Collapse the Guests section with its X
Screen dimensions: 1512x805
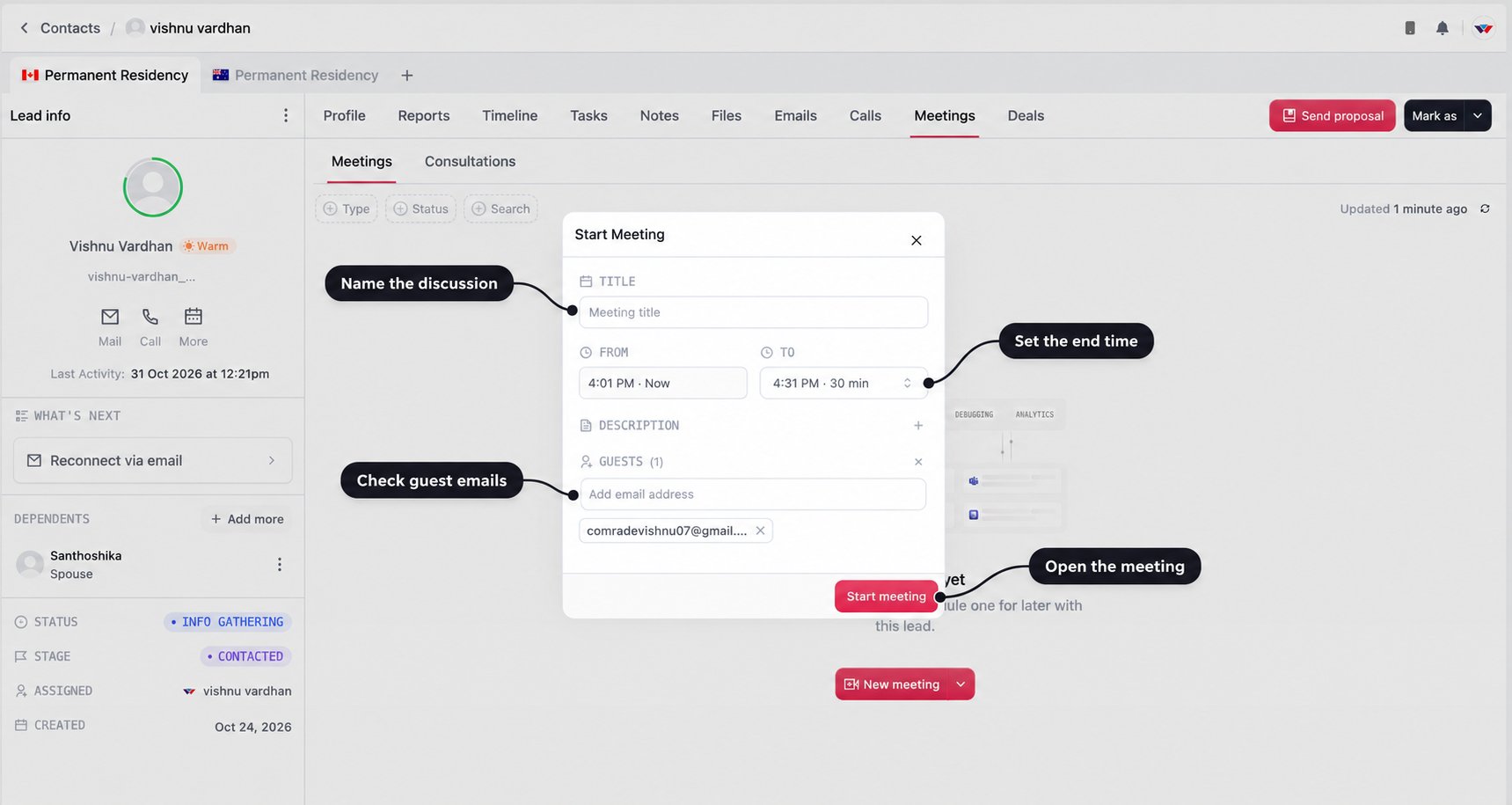click(918, 462)
